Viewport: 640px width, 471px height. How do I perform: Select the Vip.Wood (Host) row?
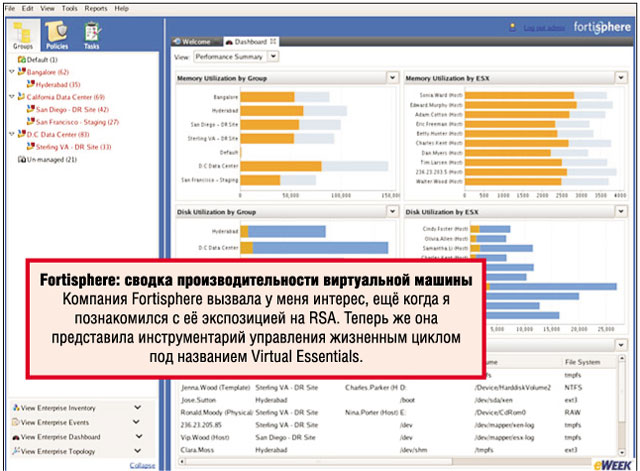tap(398, 438)
